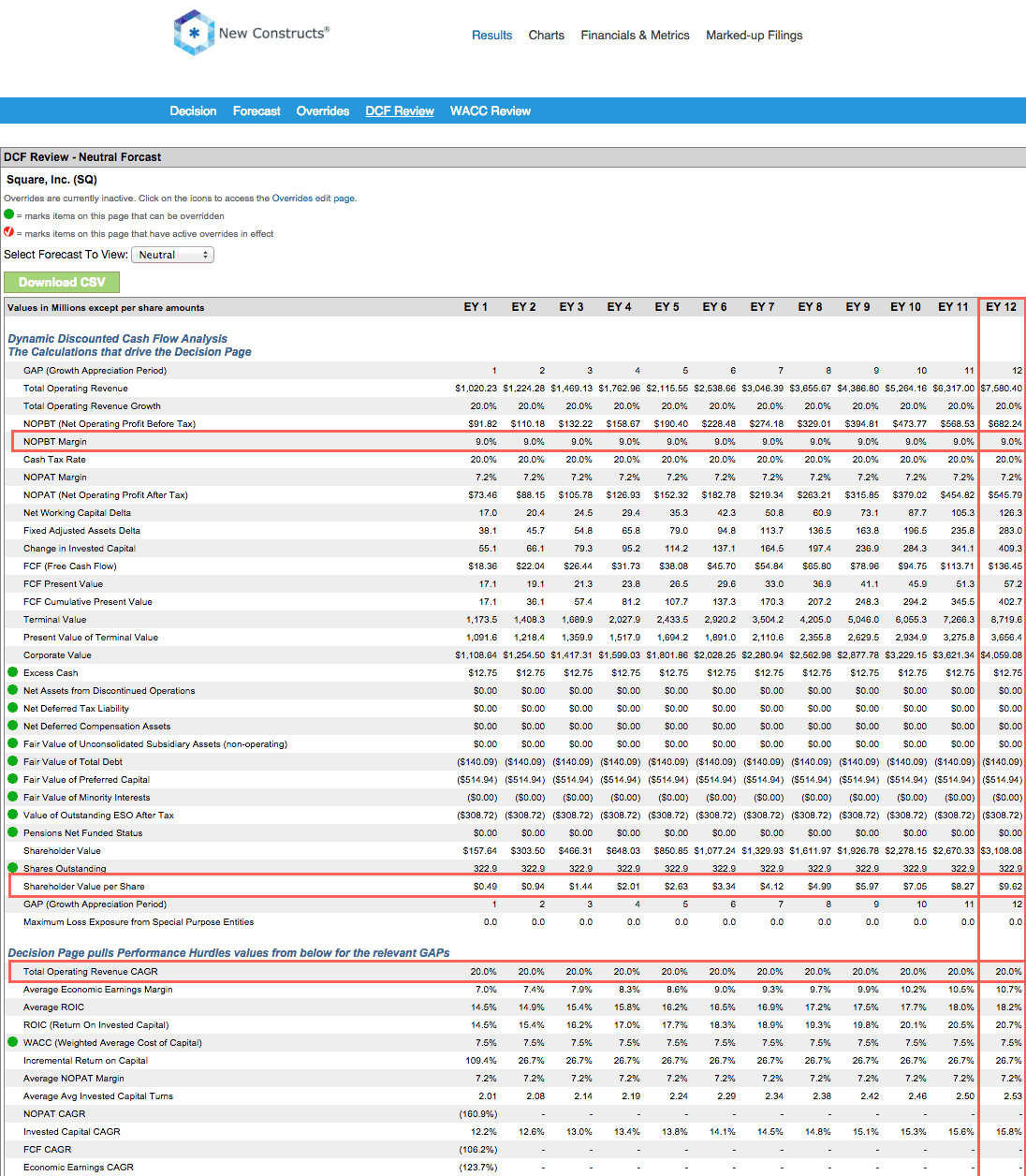
Task: Select override dot for Net Deferred Compensation Assets
Action: [x=13, y=726]
